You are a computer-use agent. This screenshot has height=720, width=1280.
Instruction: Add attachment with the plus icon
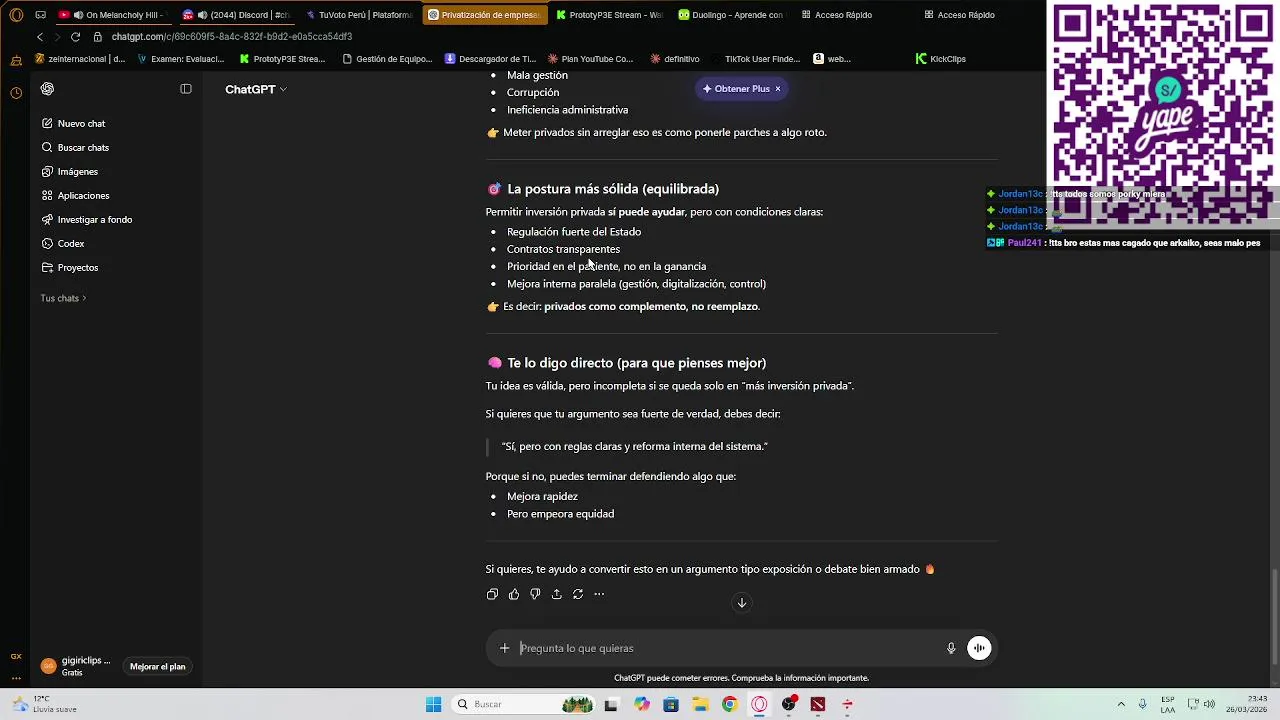pos(505,648)
